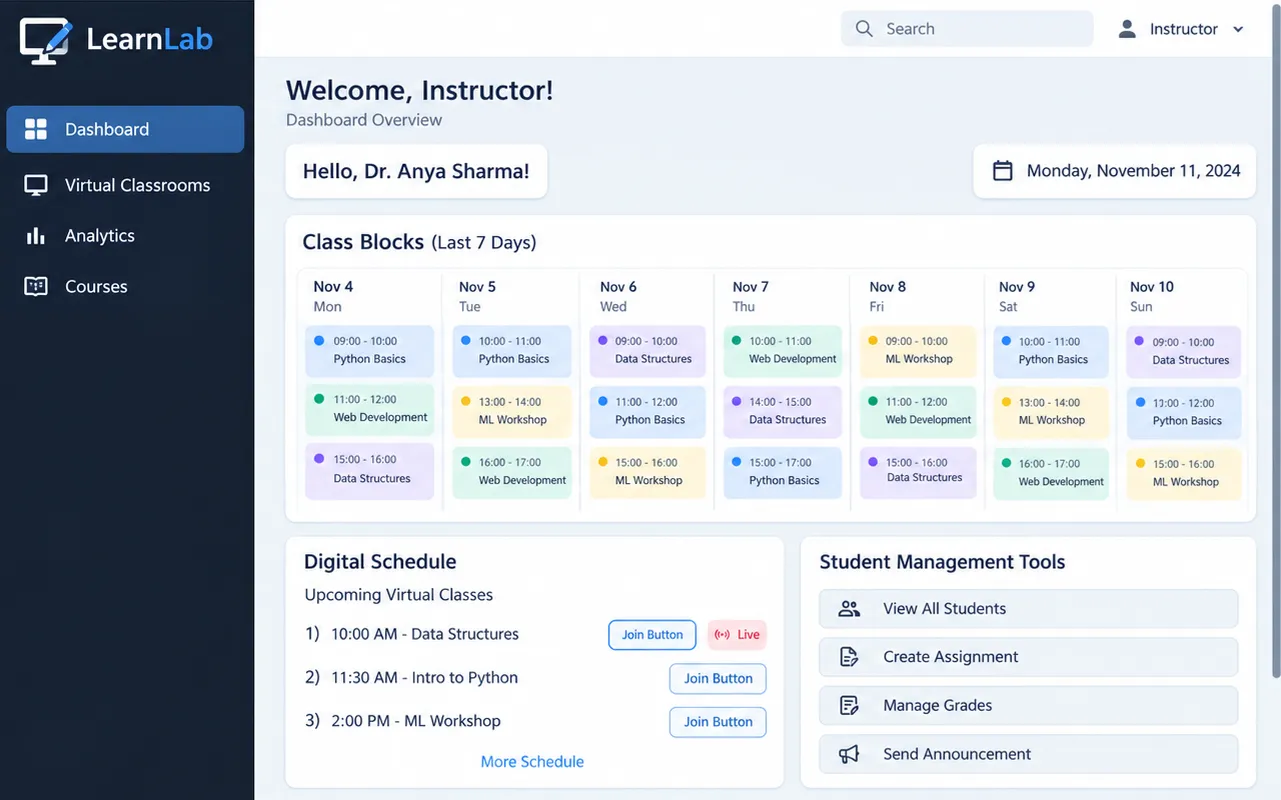
Task: Click the LearnLab logo icon
Action: tap(46, 40)
